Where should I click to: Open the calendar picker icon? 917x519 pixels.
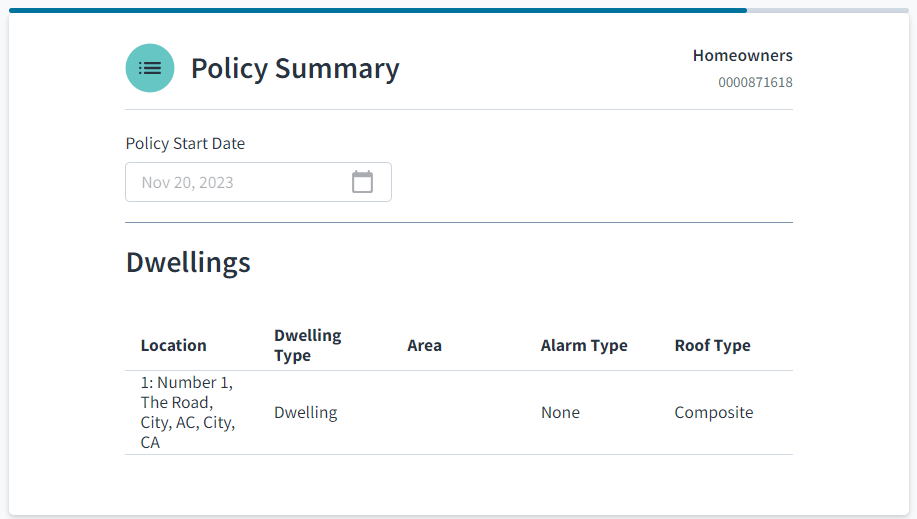click(362, 181)
